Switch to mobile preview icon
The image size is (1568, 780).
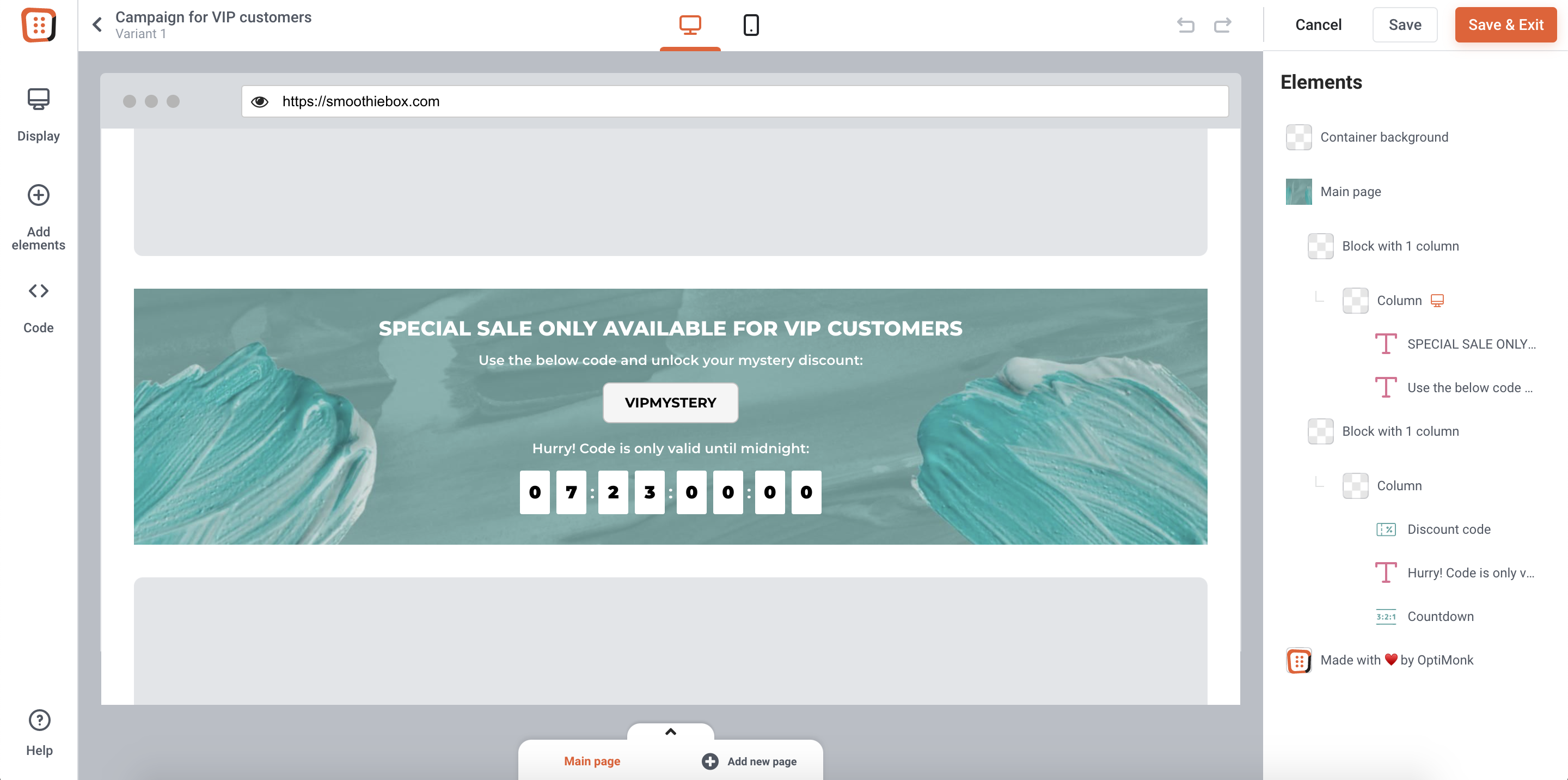pos(751,25)
